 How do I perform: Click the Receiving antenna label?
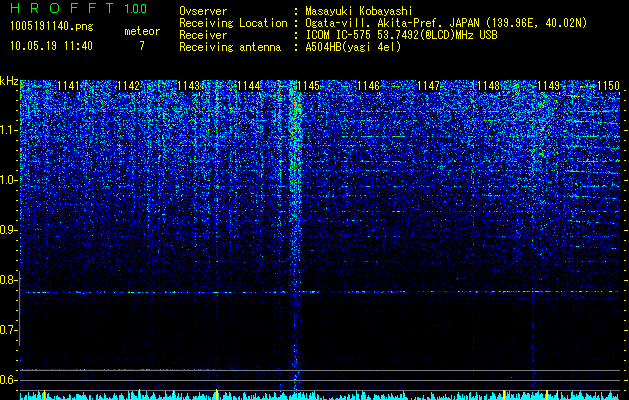tap(230, 47)
